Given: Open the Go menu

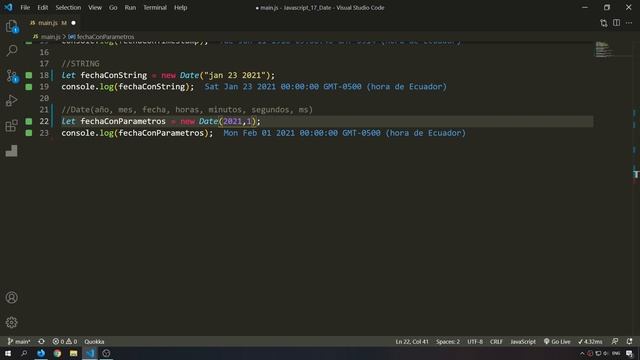Looking at the screenshot, I should (x=113, y=7).
